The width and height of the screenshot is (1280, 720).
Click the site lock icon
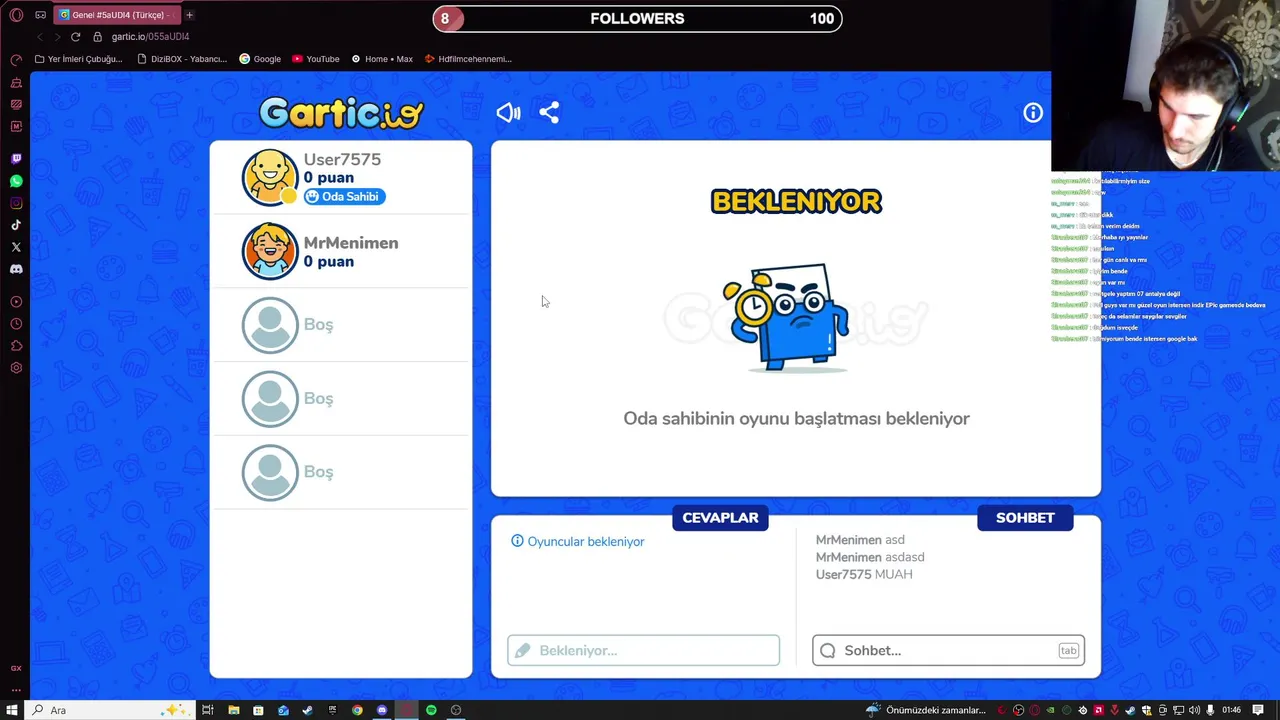pos(98,37)
